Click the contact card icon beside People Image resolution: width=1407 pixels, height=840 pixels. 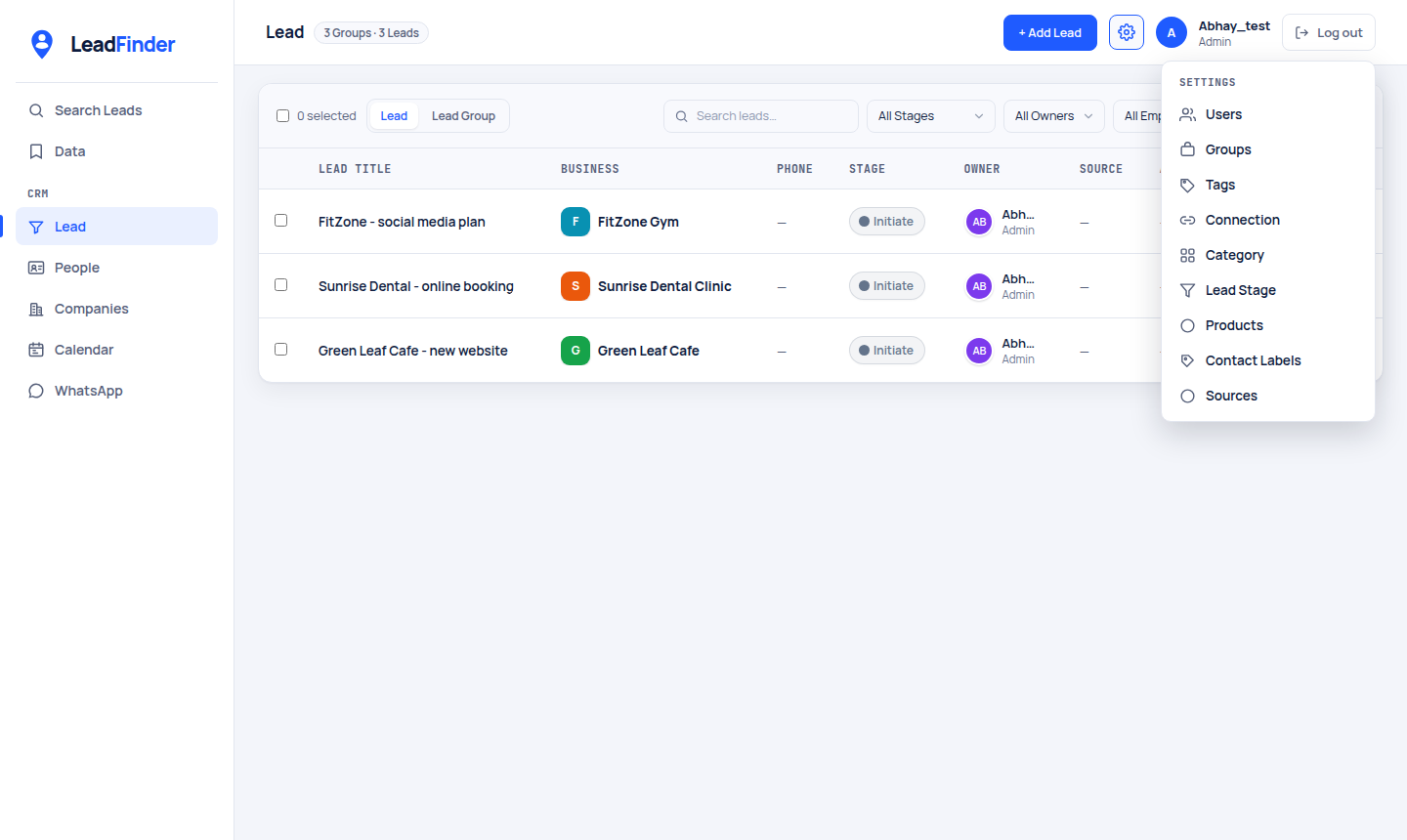click(x=36, y=268)
